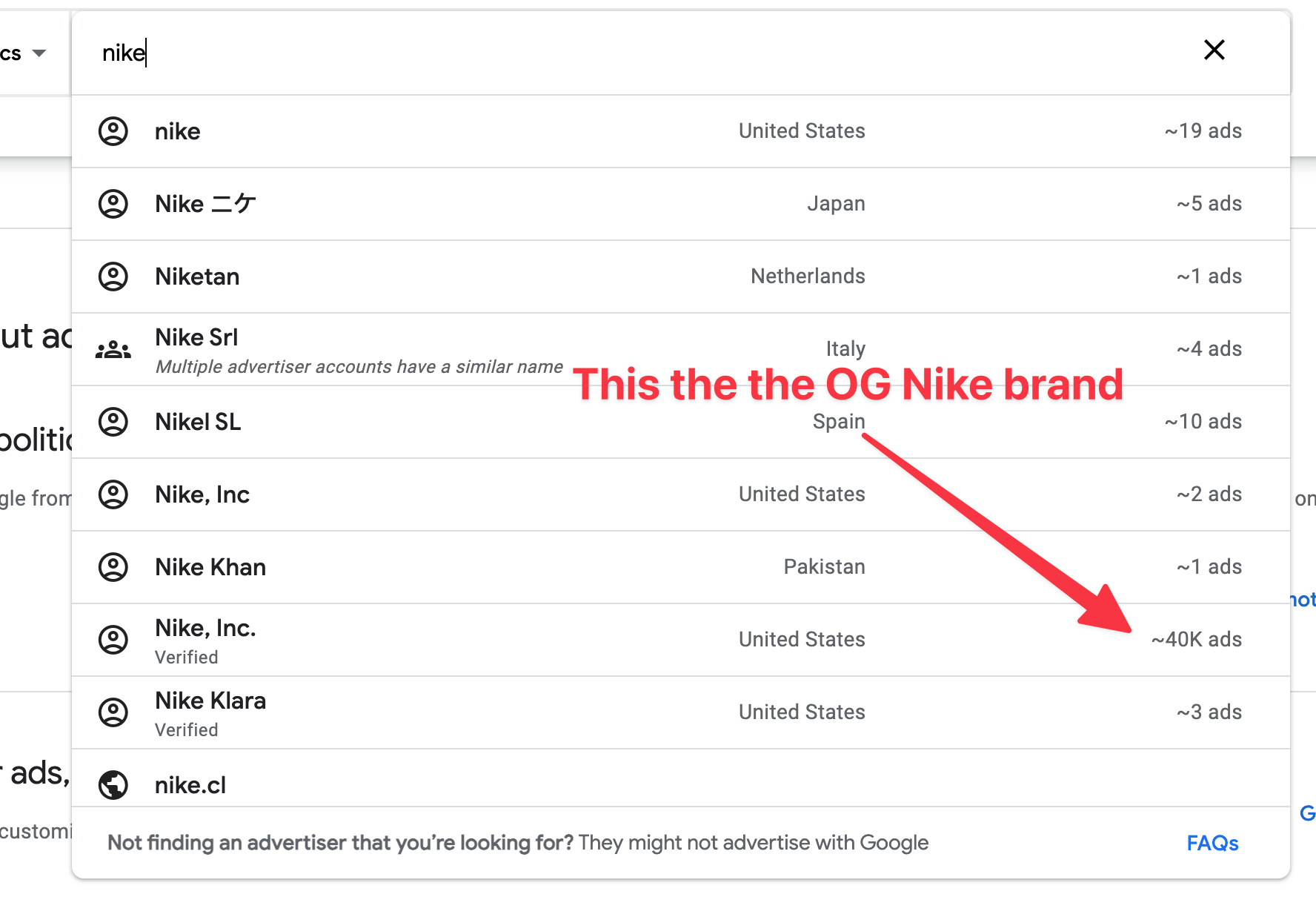Image resolution: width=1316 pixels, height=897 pixels.
Task: Click the group icon beside Nike Srl
Action: coord(113,349)
